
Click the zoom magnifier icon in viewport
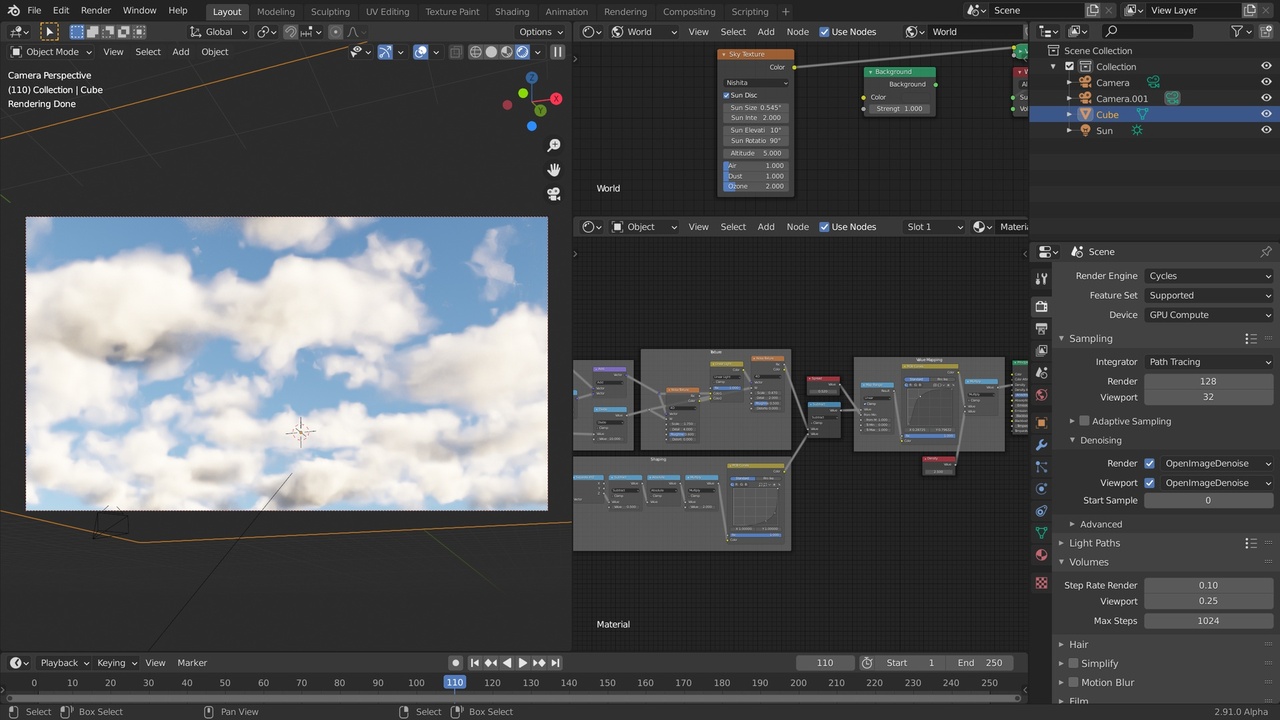tap(554, 144)
